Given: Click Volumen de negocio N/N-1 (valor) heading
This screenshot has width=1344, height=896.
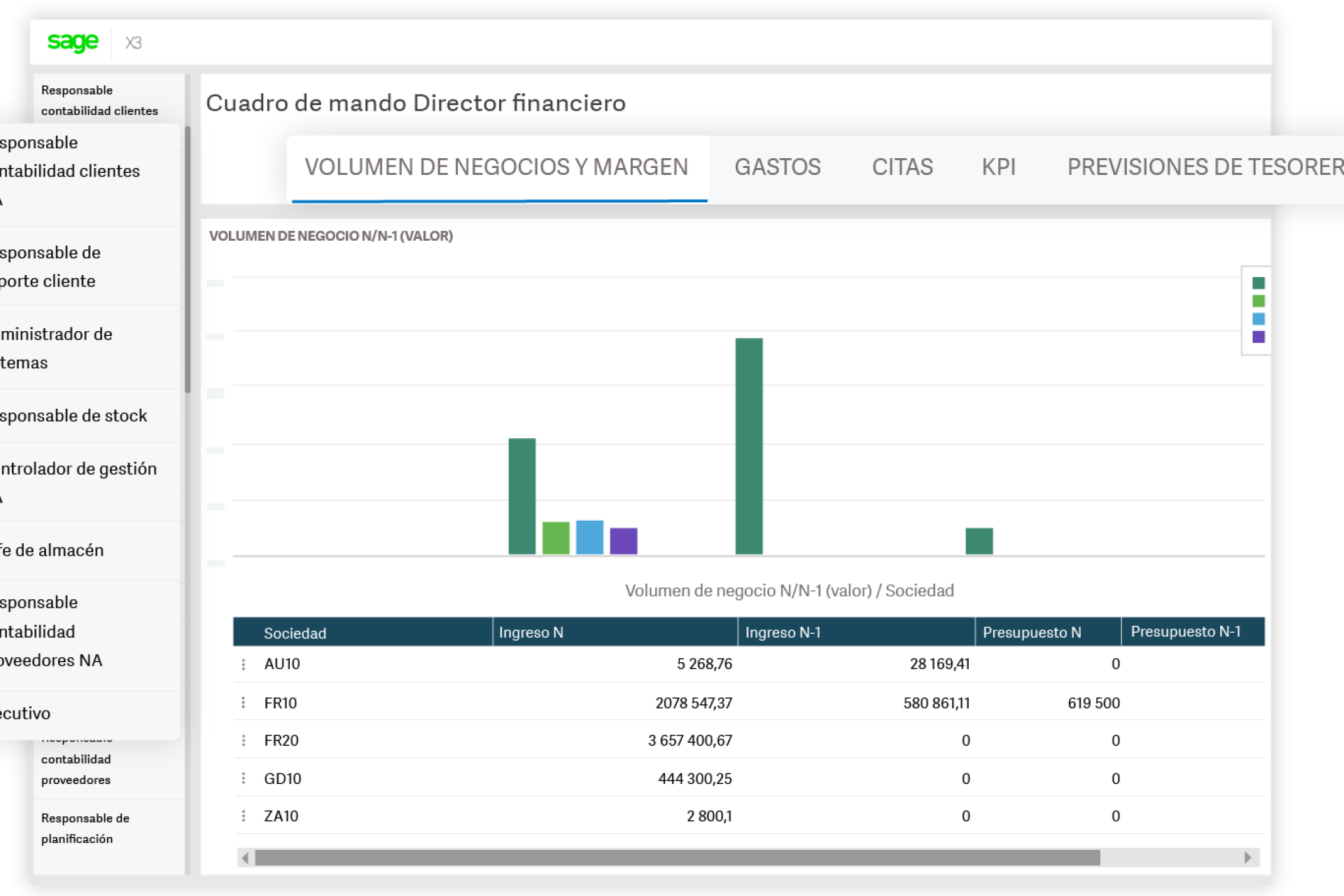Looking at the screenshot, I should click(x=331, y=236).
